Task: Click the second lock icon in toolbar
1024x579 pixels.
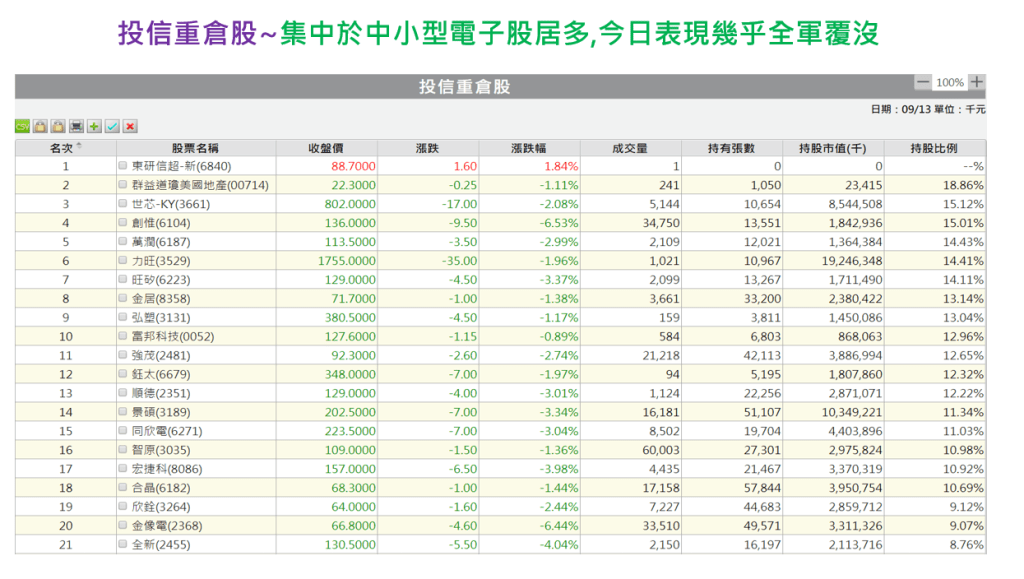Action: coord(58,126)
